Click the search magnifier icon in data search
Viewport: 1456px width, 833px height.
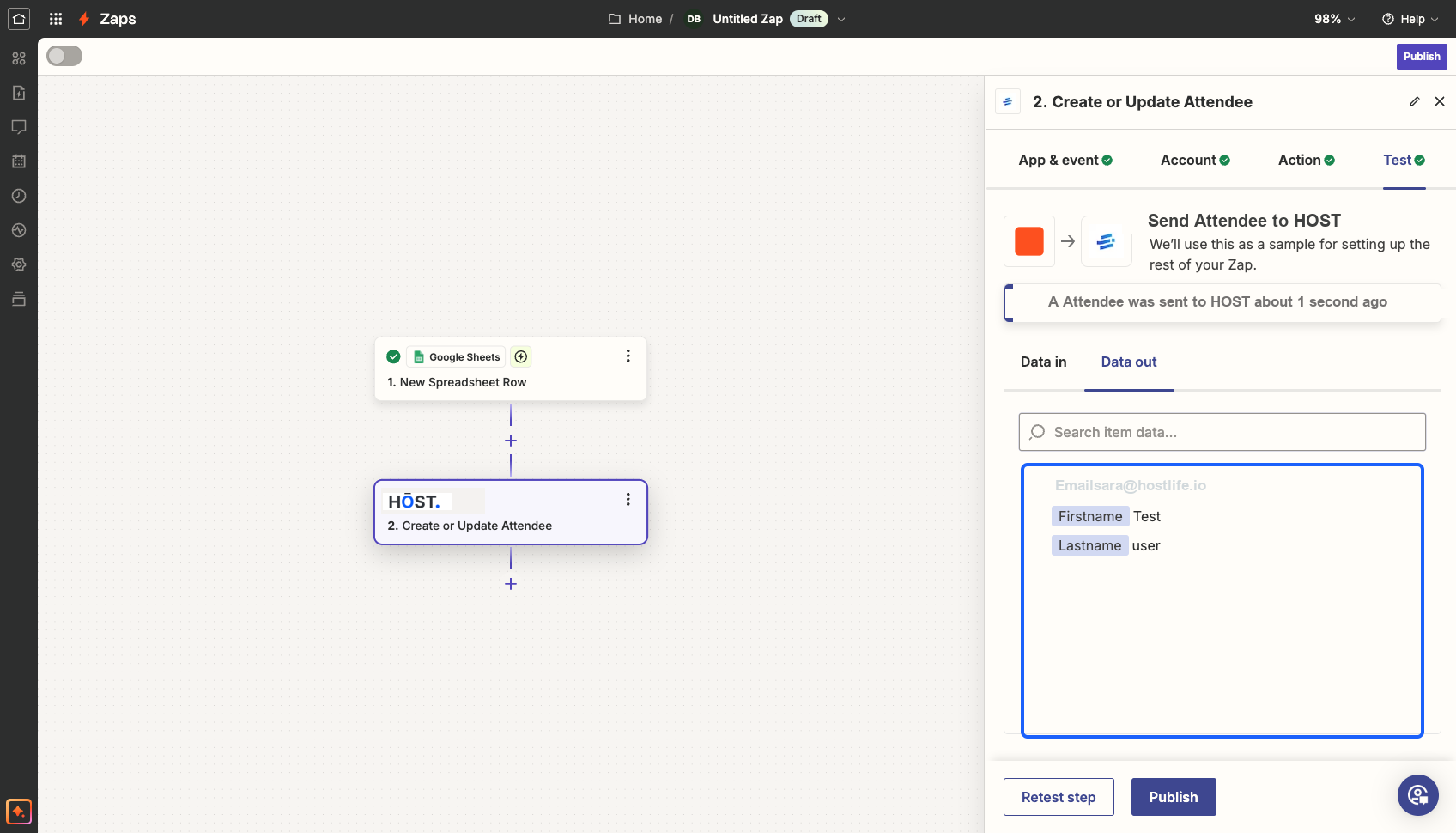coord(1037,432)
